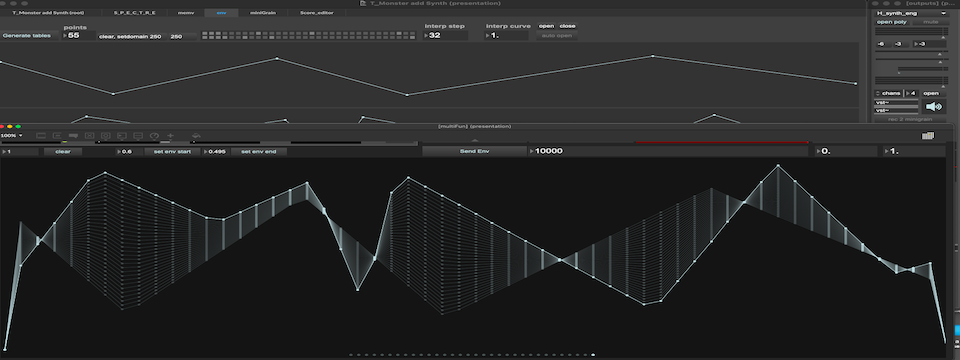Click the close button beside interp curve
The height and width of the screenshot is (360, 960).
(568, 26)
